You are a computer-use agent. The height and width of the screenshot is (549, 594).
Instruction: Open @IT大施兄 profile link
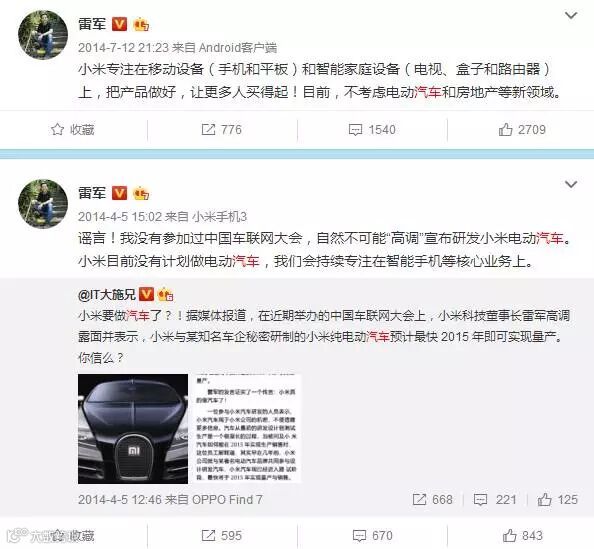tap(106, 294)
